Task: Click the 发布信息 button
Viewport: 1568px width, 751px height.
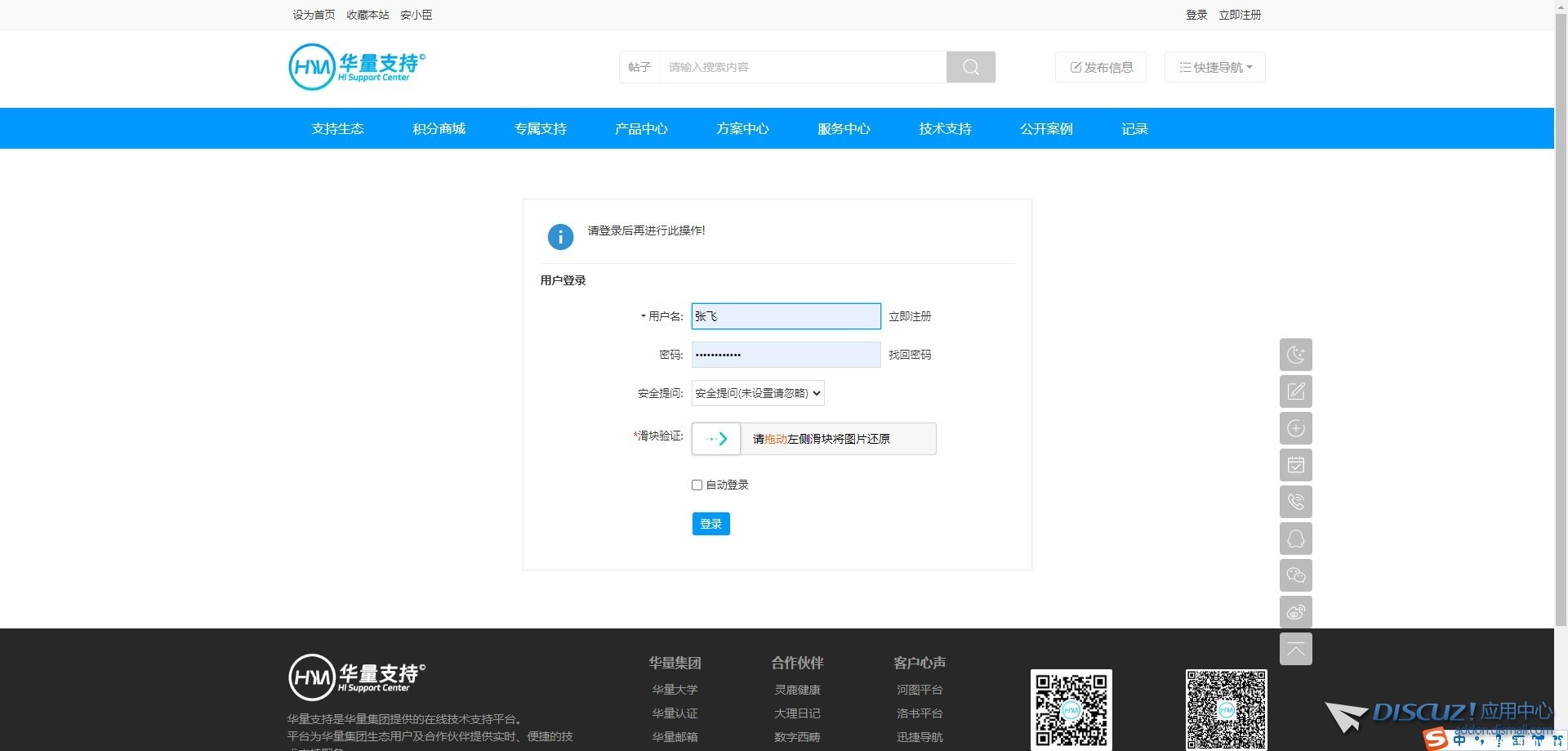Action: tap(1101, 67)
